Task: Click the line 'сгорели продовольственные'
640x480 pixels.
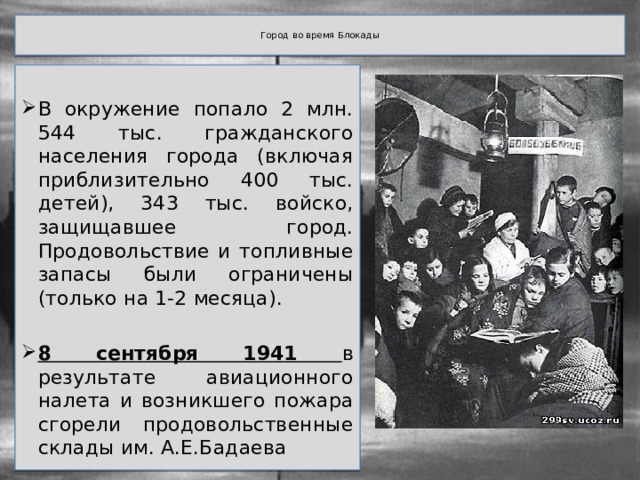Action: pos(196,424)
